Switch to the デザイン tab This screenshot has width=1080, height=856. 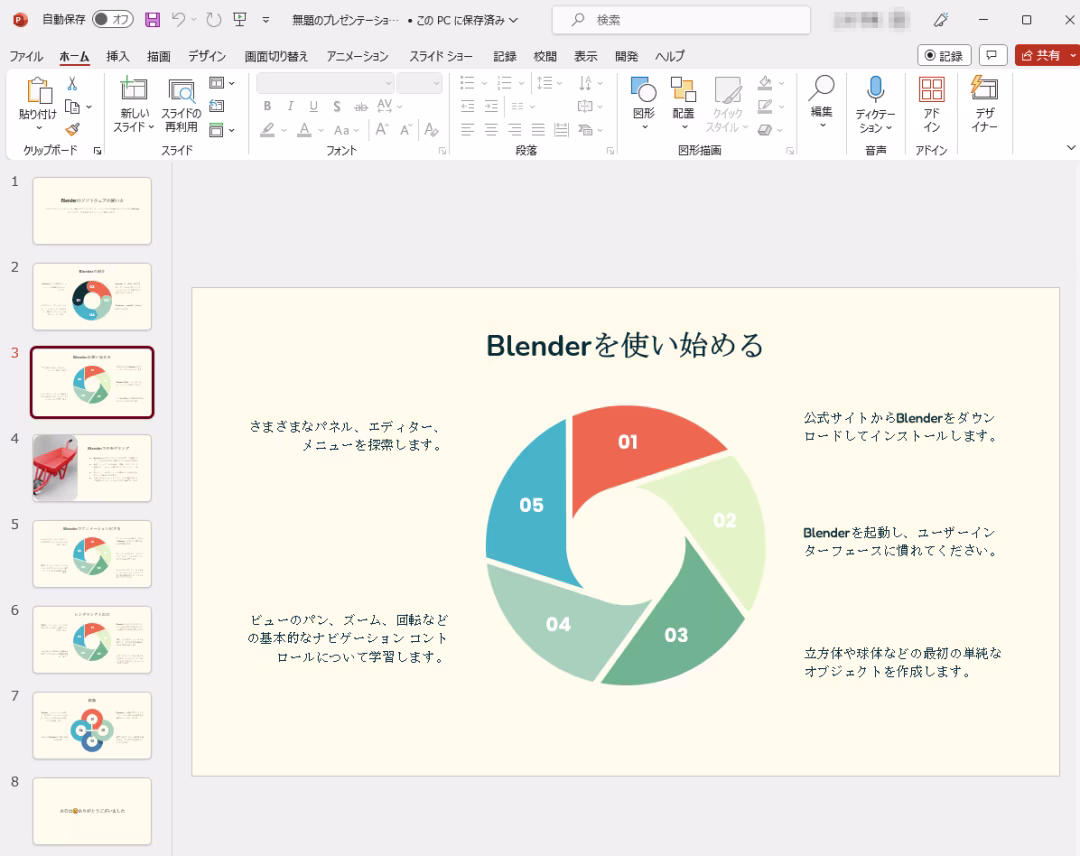pos(207,56)
